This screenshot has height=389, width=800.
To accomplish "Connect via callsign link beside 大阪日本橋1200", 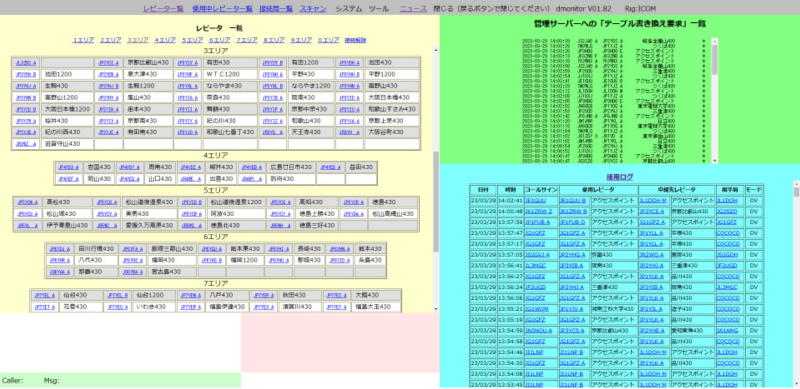I will click(27, 109).
